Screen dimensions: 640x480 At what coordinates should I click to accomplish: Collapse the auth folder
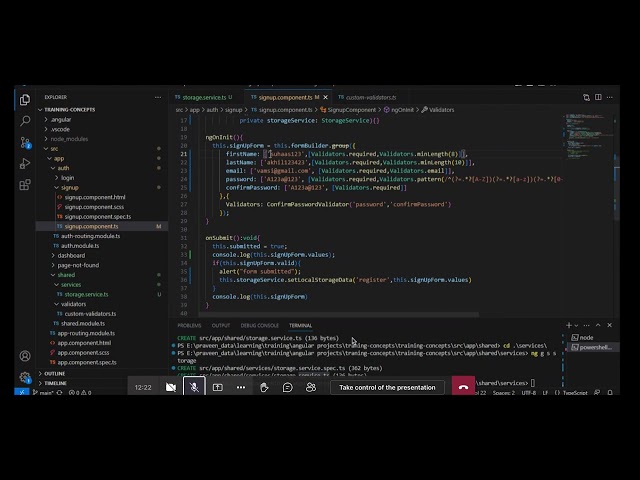(63, 168)
